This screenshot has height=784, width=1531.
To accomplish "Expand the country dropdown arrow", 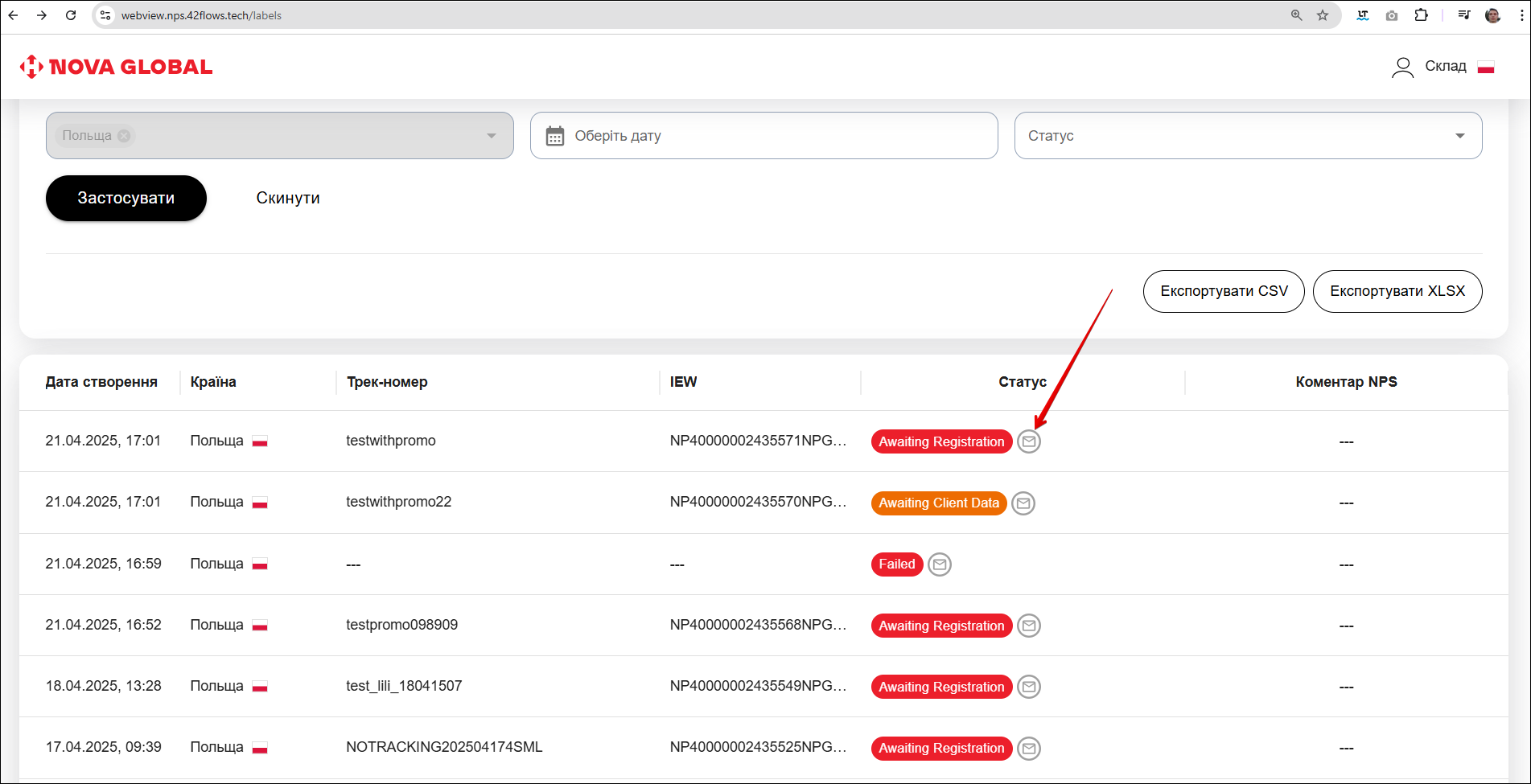I will coord(491,136).
